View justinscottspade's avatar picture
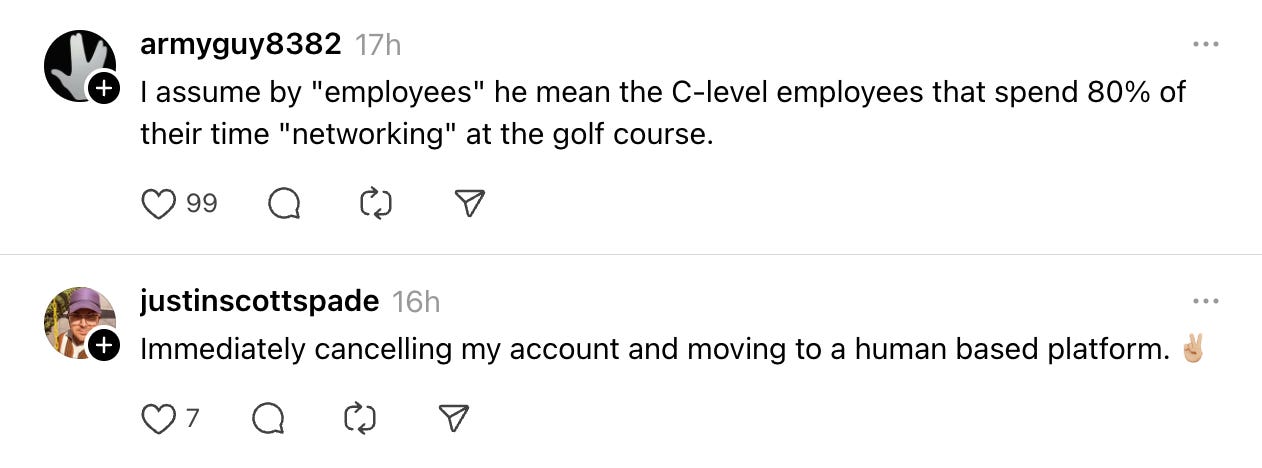Viewport: 1262px width, 468px height. [76, 320]
